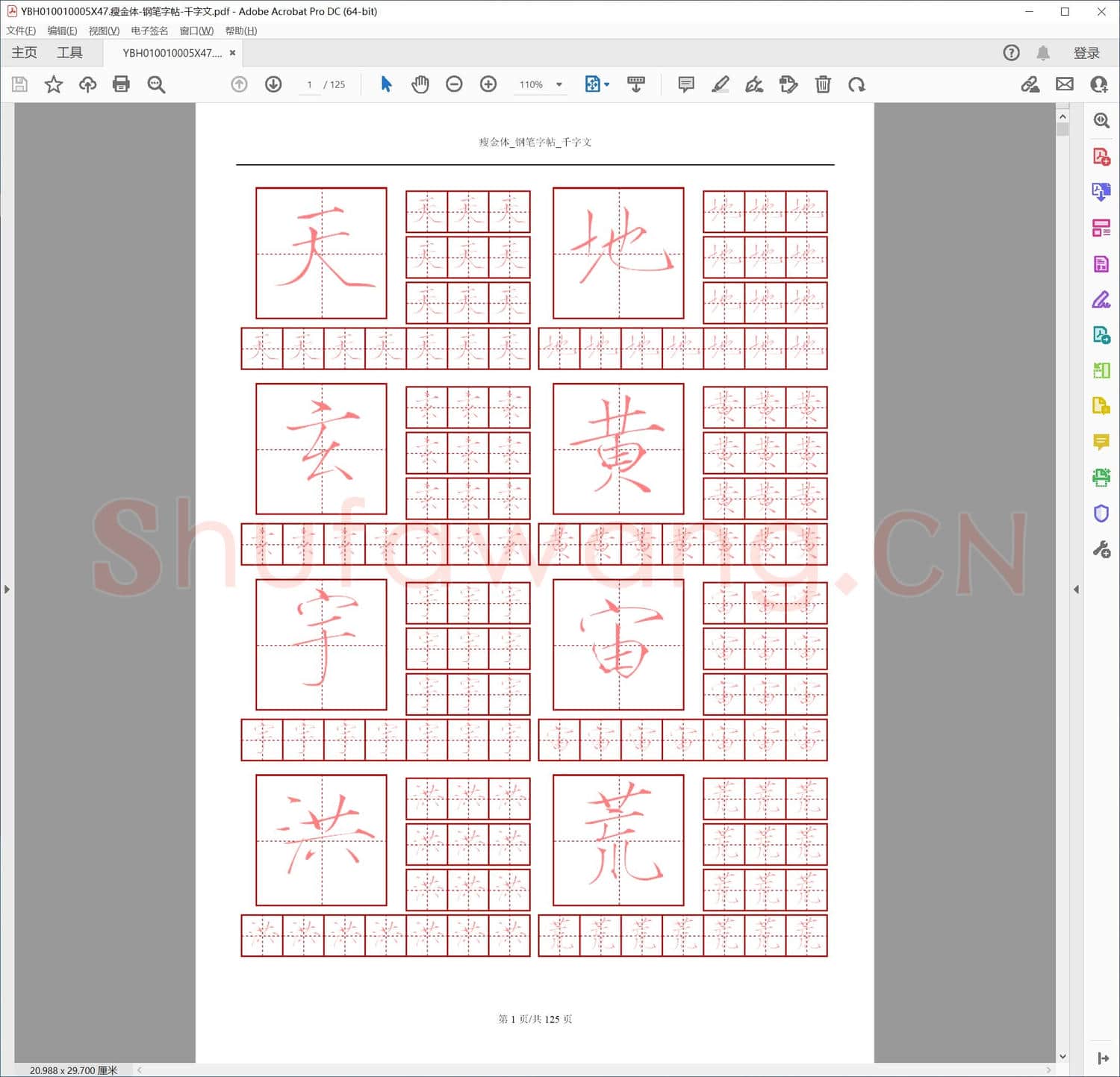Click the large 地 character box
This screenshot has width=1120, height=1077.
click(x=618, y=253)
